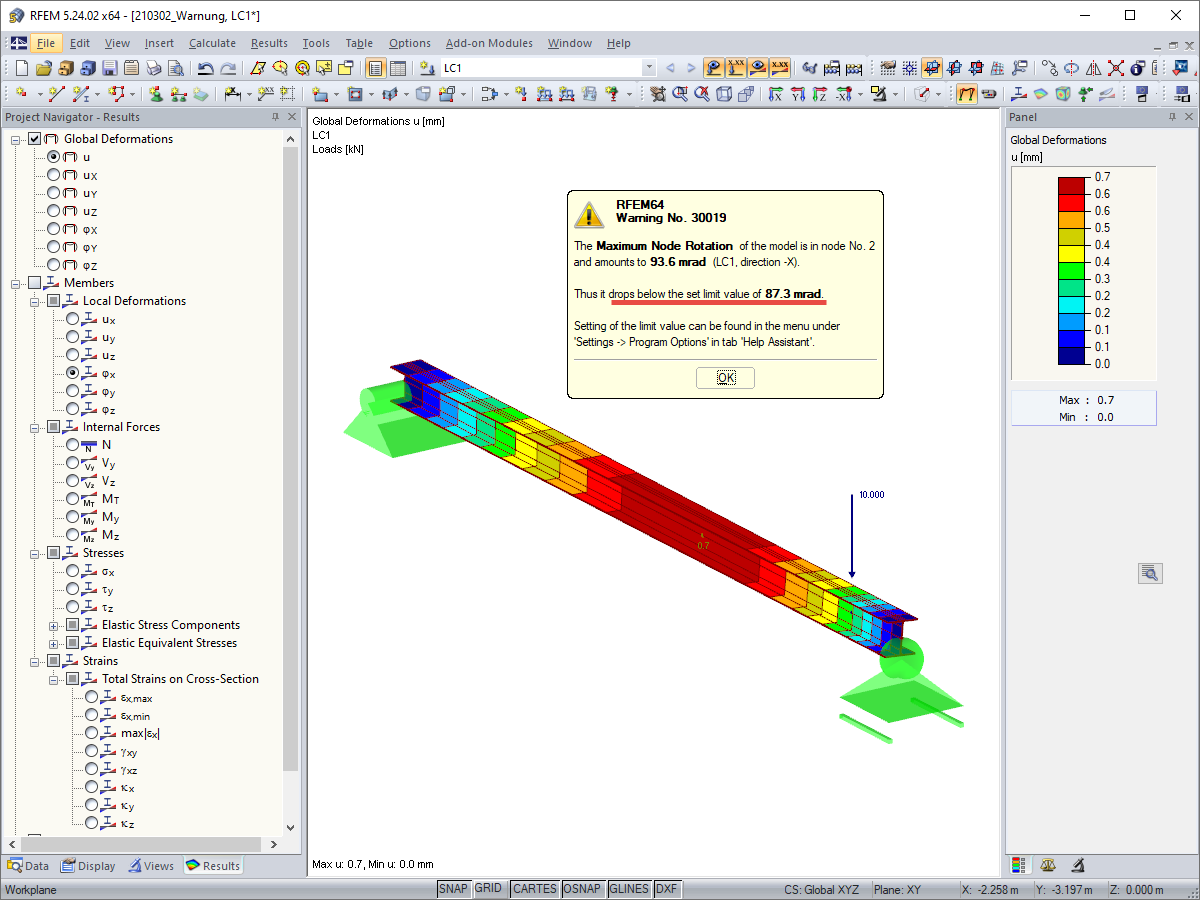Select the φY global rotation radio
This screenshot has width=1200, height=900.
[53, 247]
